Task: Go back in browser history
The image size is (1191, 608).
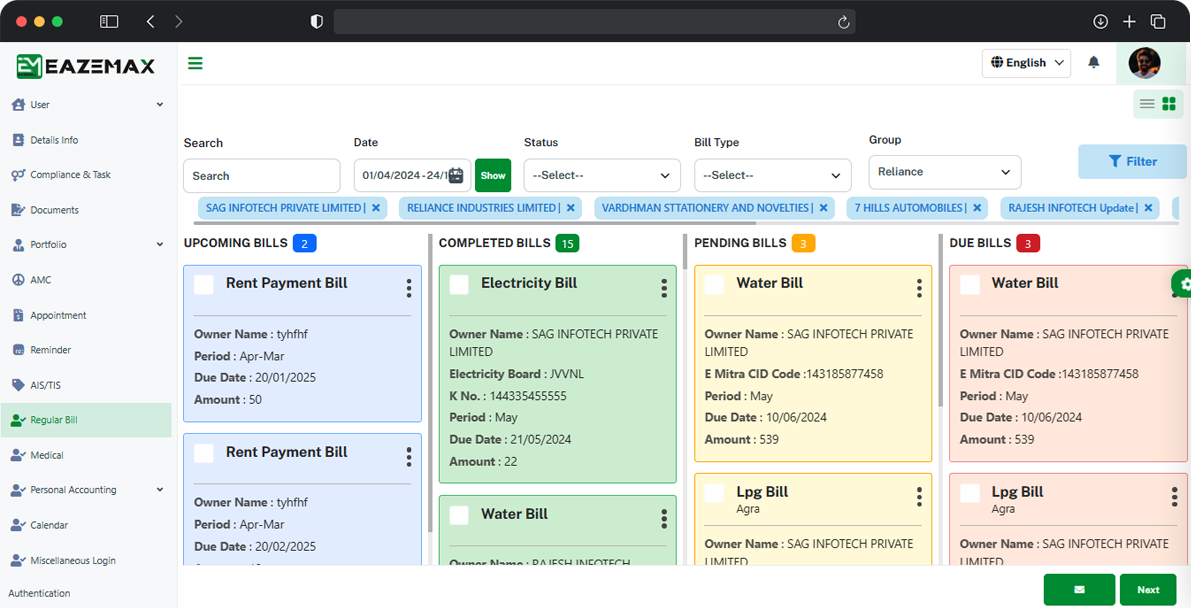Action: click(x=150, y=21)
